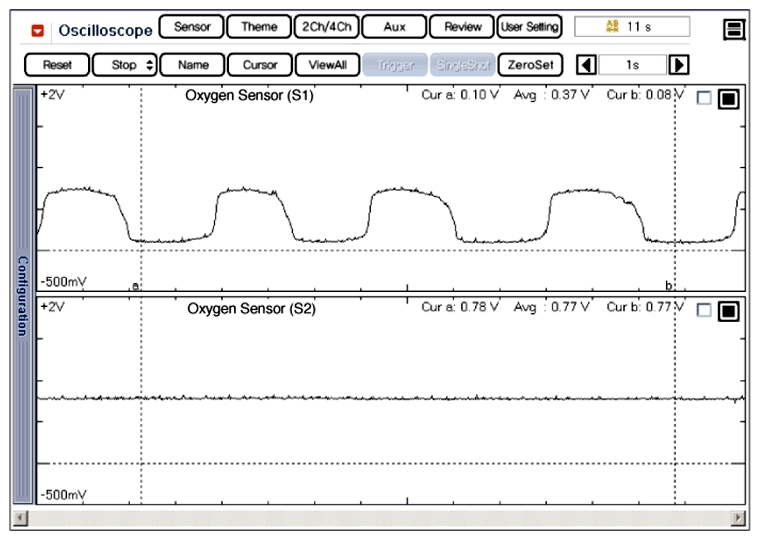This screenshot has width=760, height=540.
Task: Expand the Configuration side panel
Action: click(x=22, y=295)
